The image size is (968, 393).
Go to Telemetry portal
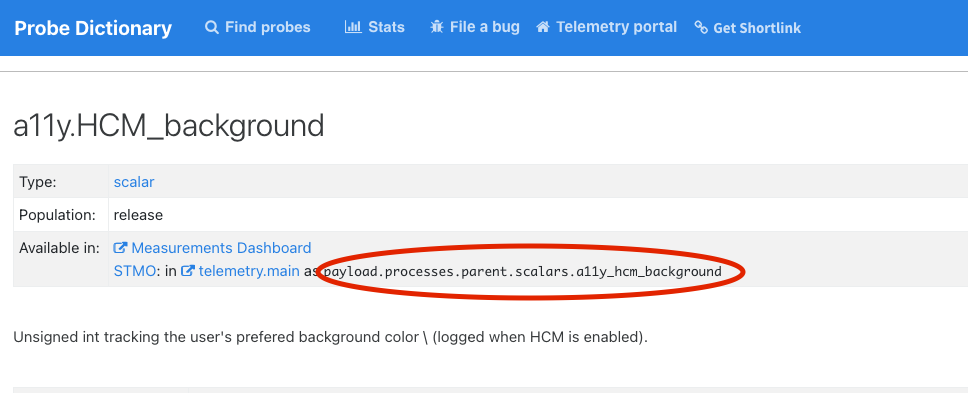pos(606,27)
